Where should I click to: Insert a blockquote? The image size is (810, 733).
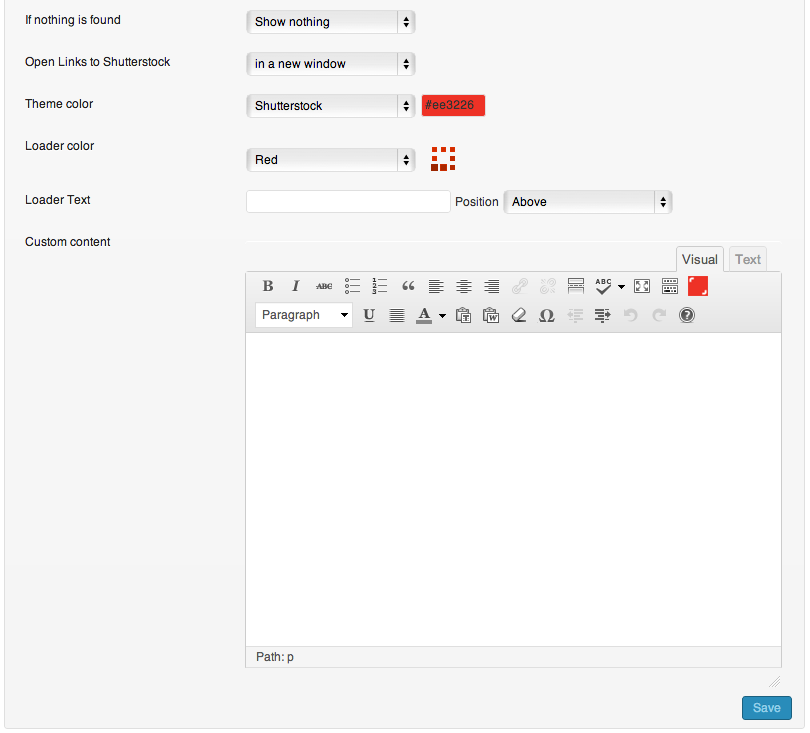click(408, 286)
